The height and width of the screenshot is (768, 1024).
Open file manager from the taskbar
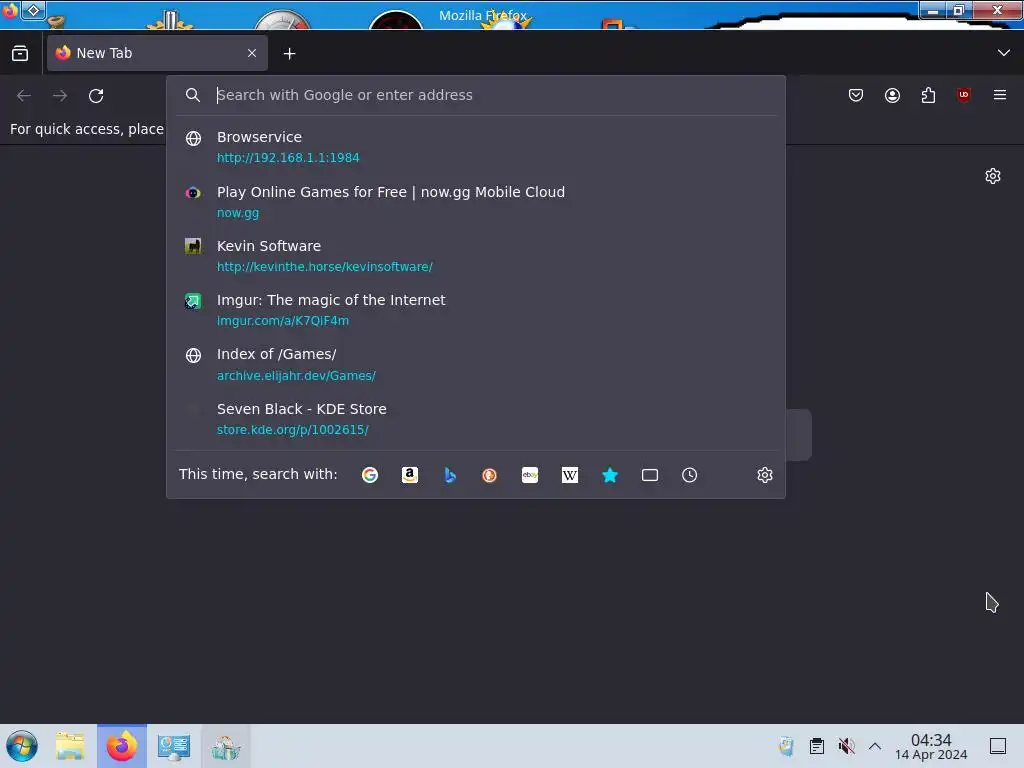click(x=70, y=746)
